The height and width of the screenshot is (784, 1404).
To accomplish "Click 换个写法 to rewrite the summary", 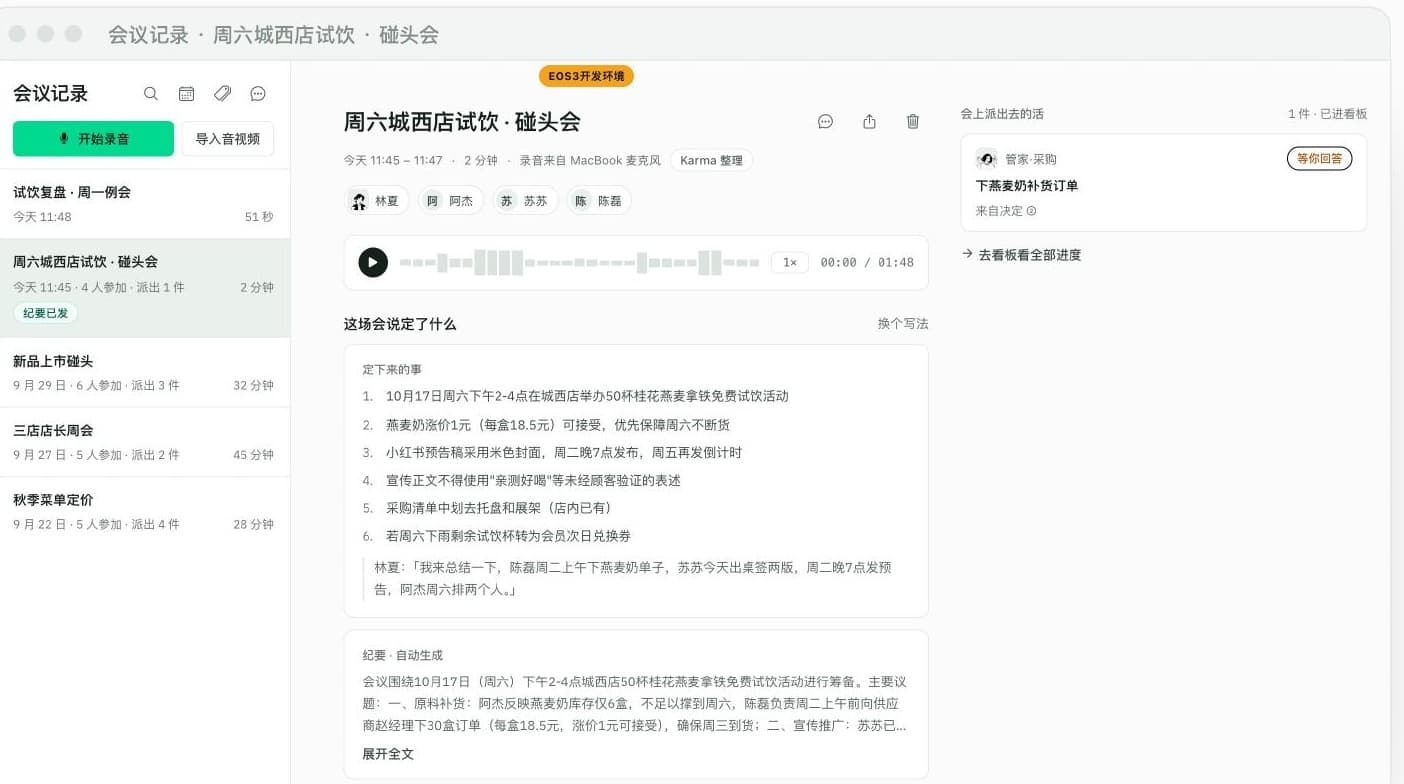I will tap(903, 324).
